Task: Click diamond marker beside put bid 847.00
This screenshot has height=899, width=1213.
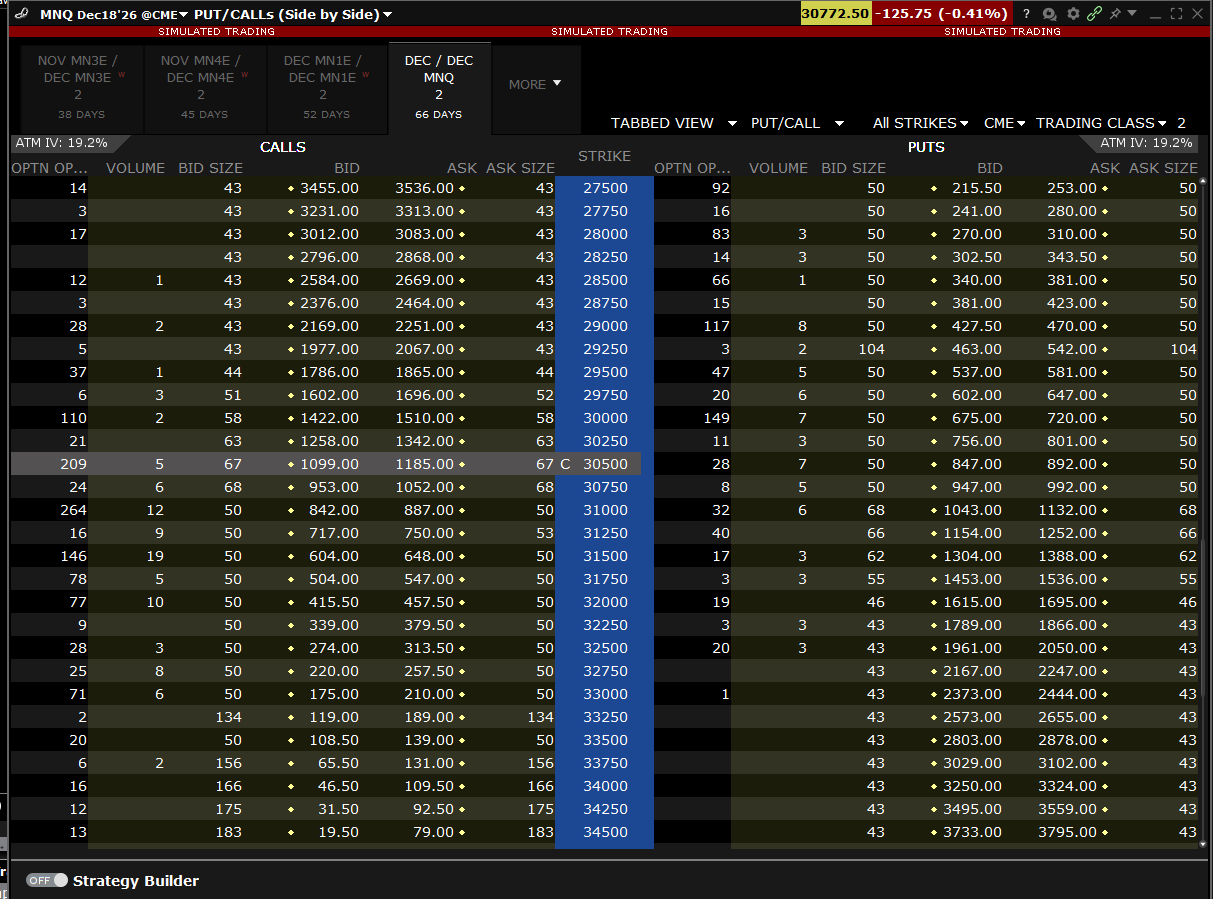Action: coord(934,464)
